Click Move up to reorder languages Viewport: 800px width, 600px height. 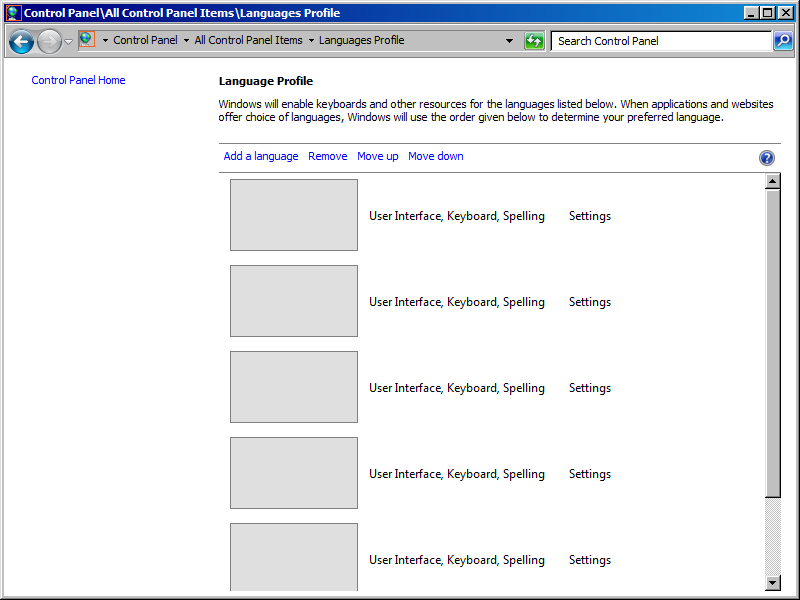(x=377, y=156)
